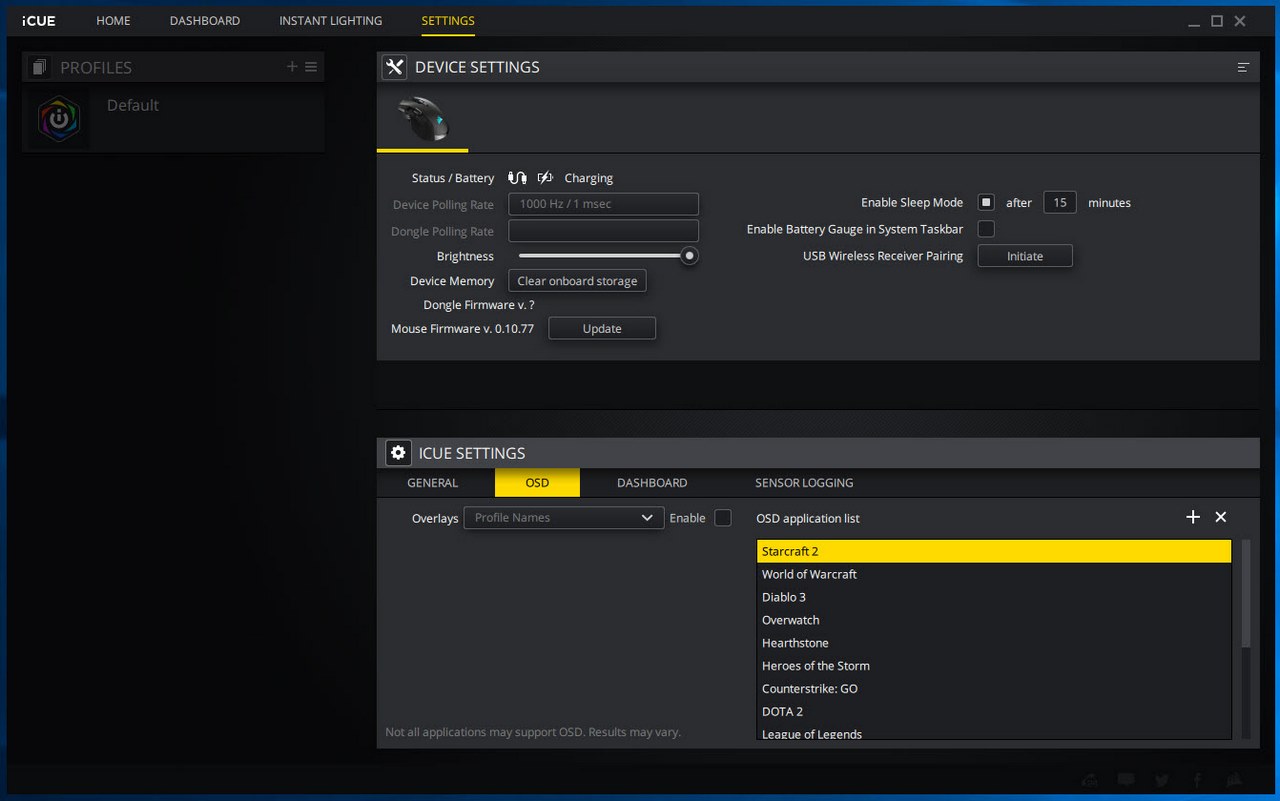Open the SENSOR LOGGING tab

coord(804,482)
